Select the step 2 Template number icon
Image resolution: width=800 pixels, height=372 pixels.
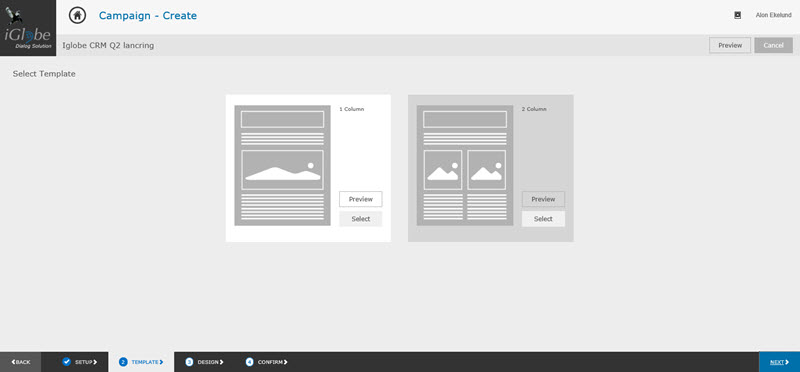123,362
